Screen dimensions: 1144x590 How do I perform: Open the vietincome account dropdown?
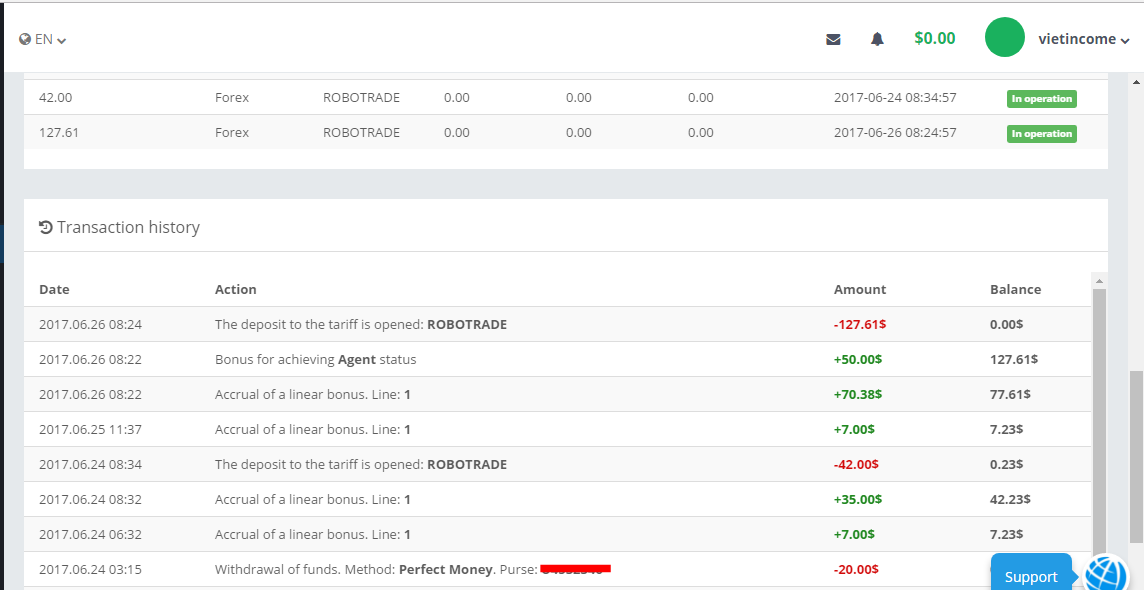(x=1084, y=39)
